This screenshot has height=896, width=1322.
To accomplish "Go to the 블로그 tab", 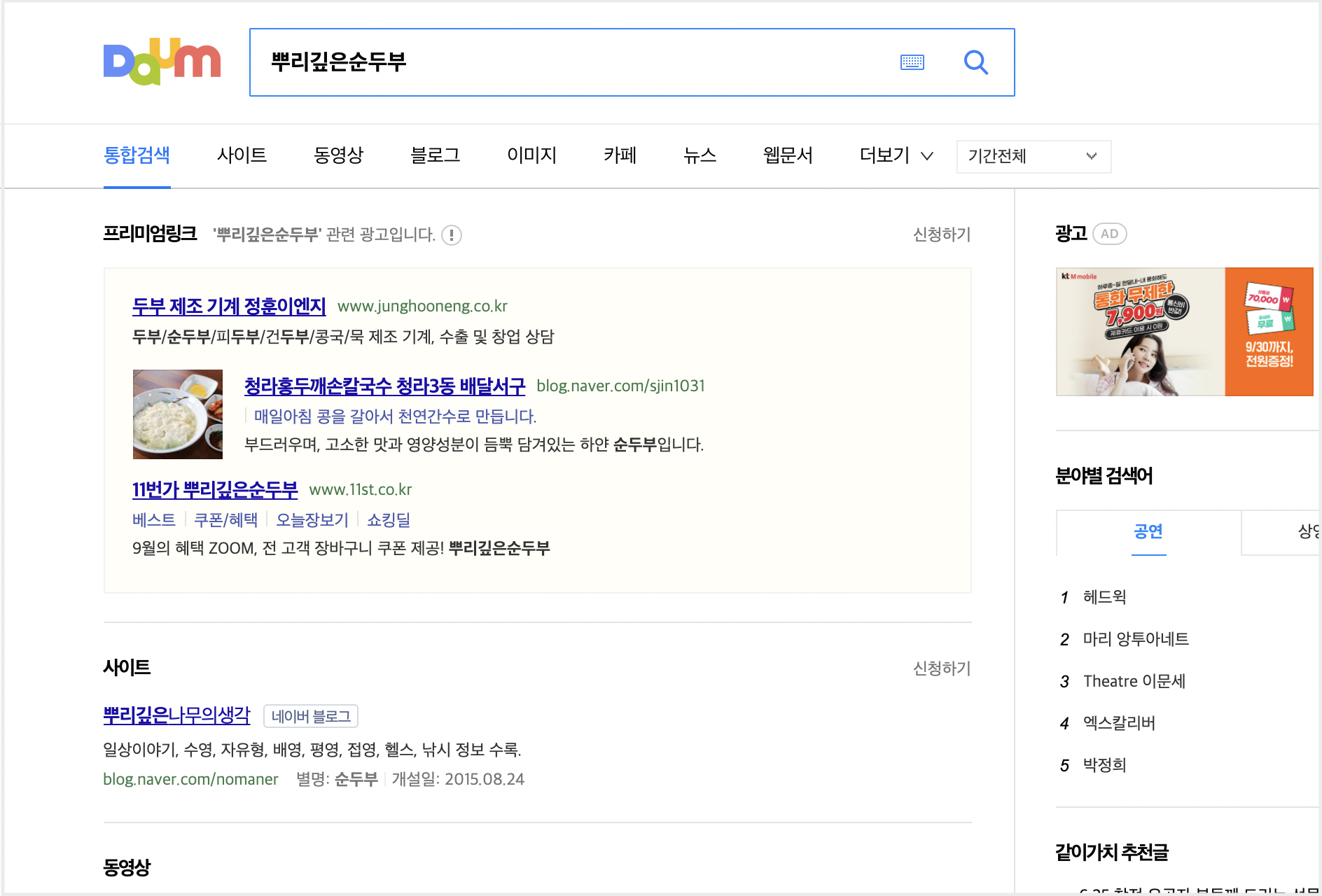I will pyautogui.click(x=435, y=155).
